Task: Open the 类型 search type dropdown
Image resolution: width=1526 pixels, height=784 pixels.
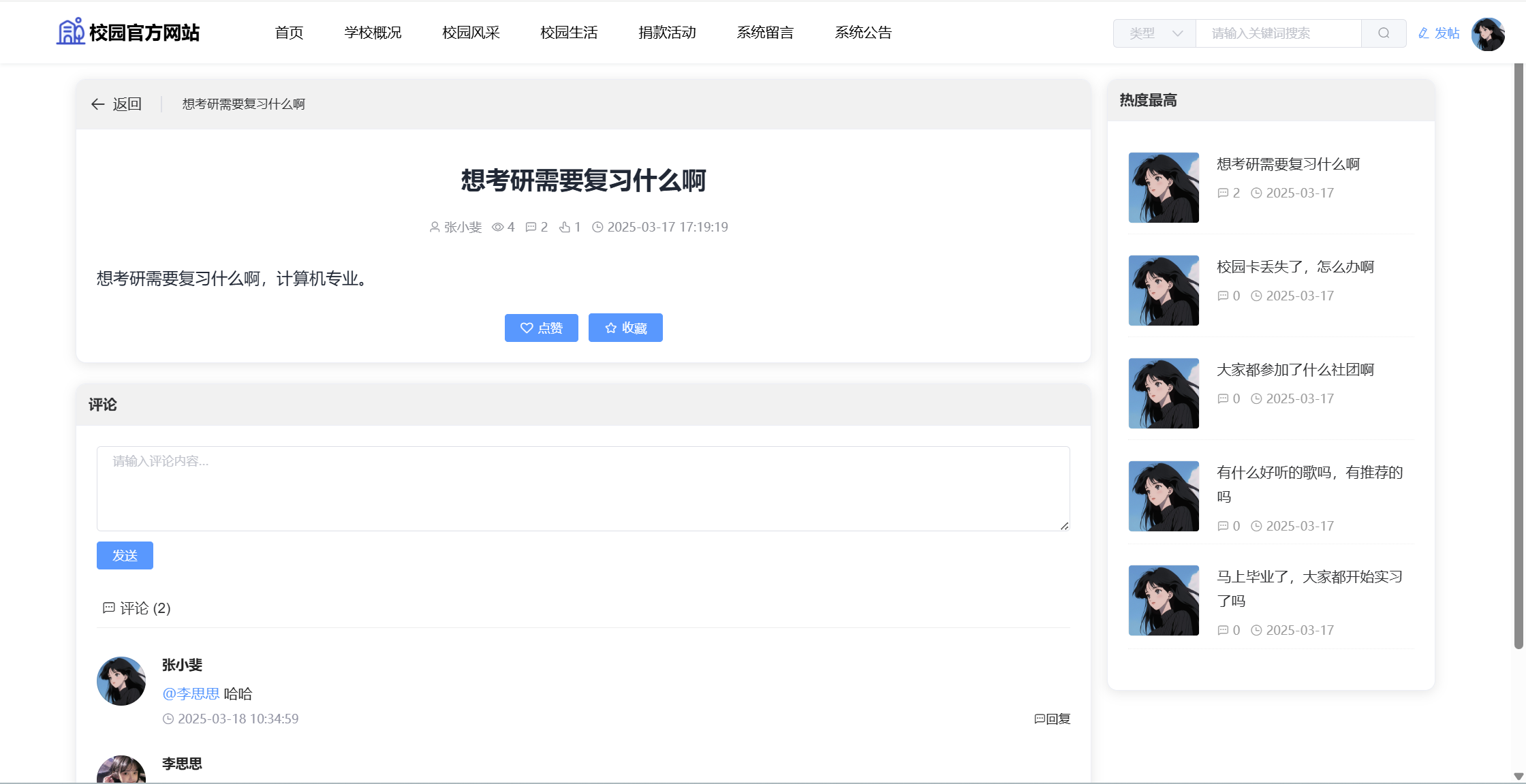Action: (1155, 33)
